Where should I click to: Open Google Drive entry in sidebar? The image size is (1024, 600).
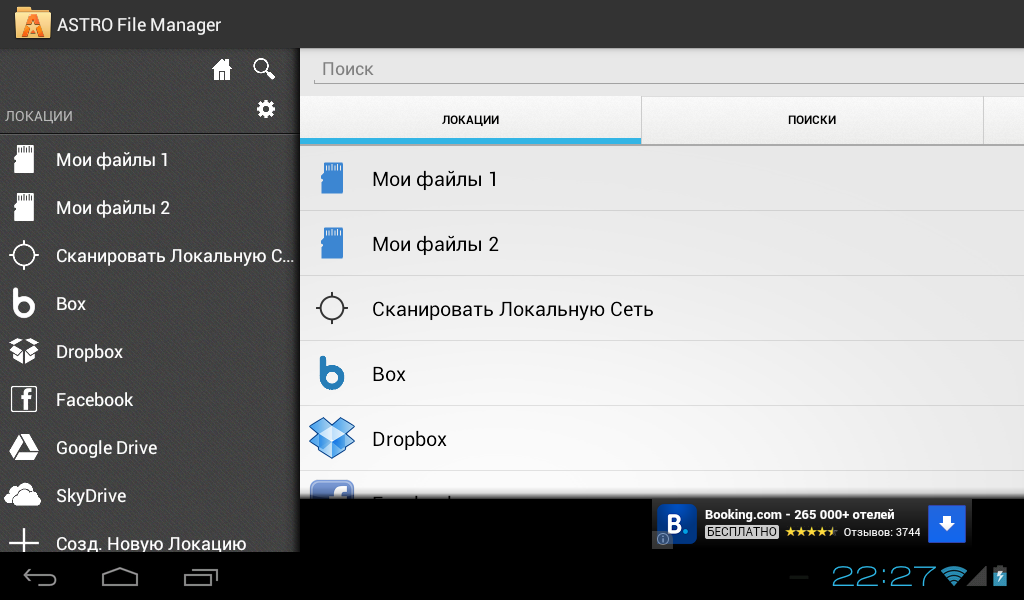point(150,447)
